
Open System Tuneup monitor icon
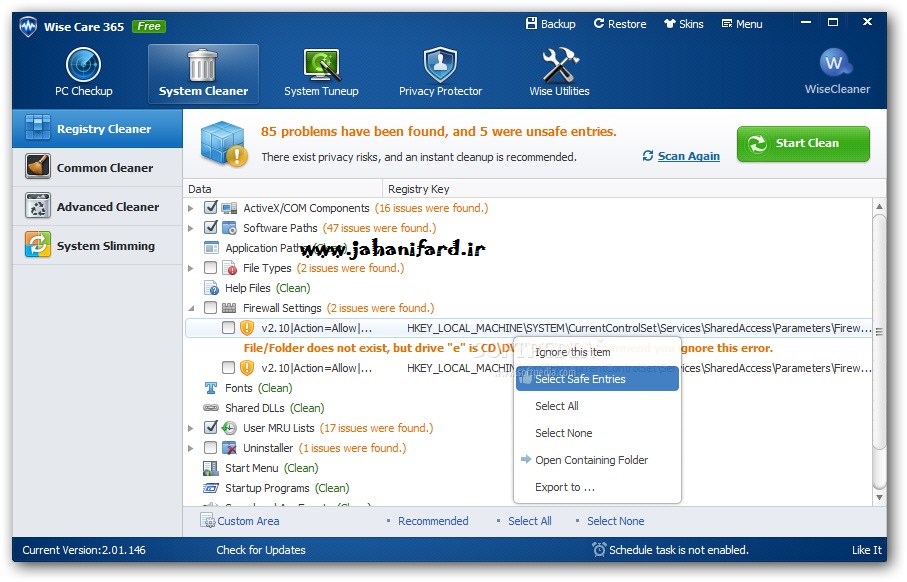pyautogui.click(x=321, y=66)
